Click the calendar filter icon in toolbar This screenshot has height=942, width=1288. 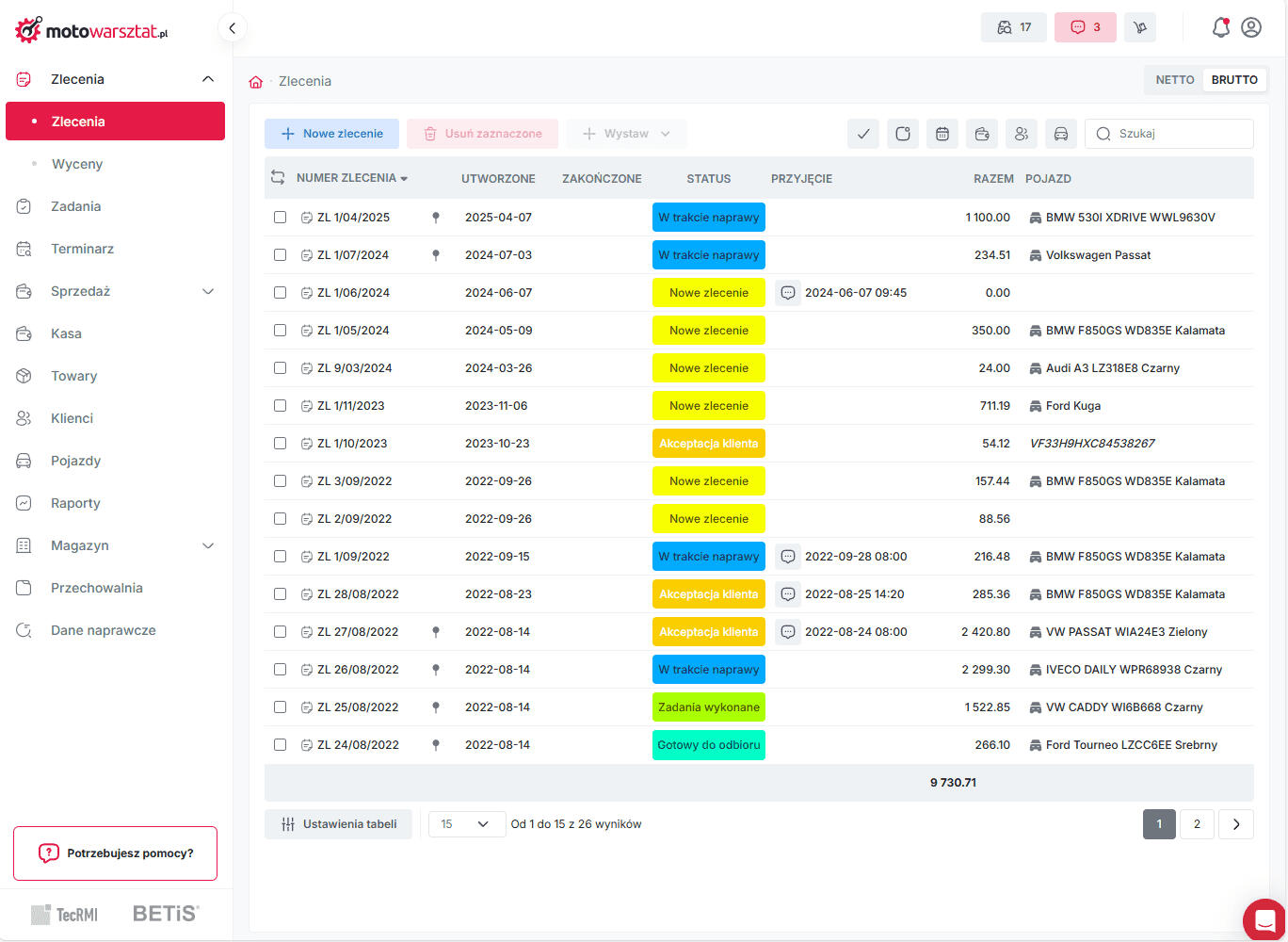pos(942,134)
